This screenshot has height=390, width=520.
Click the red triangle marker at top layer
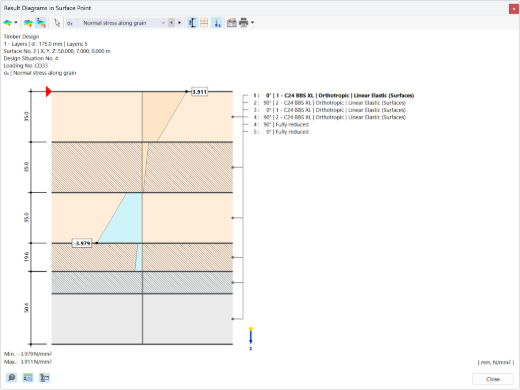[x=49, y=91]
